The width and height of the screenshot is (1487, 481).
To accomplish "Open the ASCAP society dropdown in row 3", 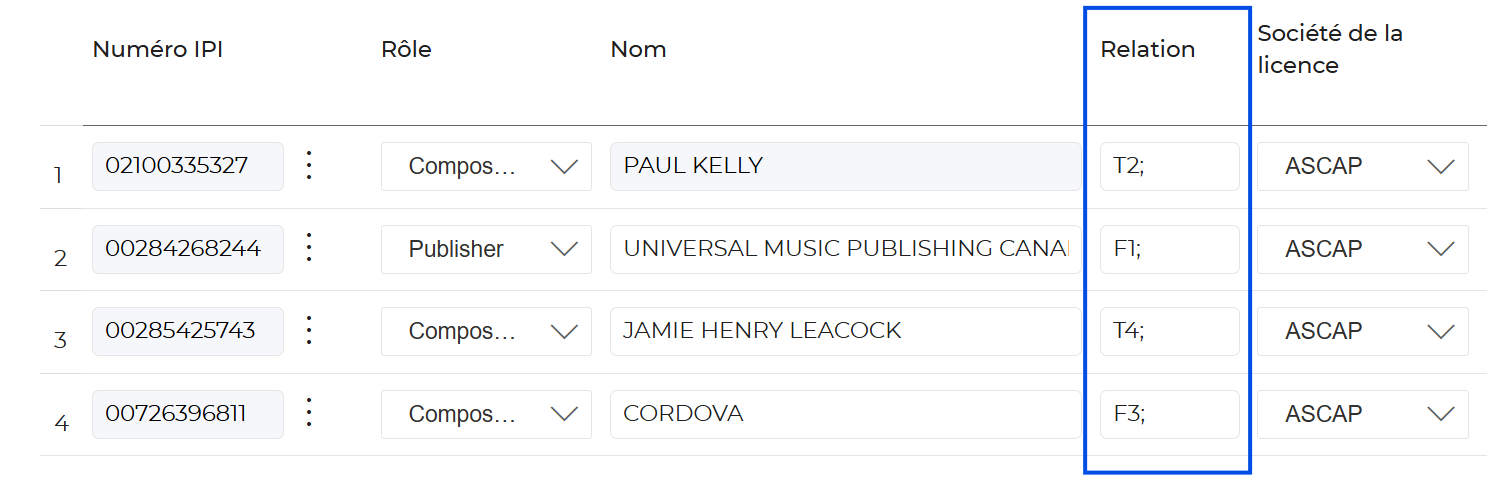I will tap(1362, 331).
